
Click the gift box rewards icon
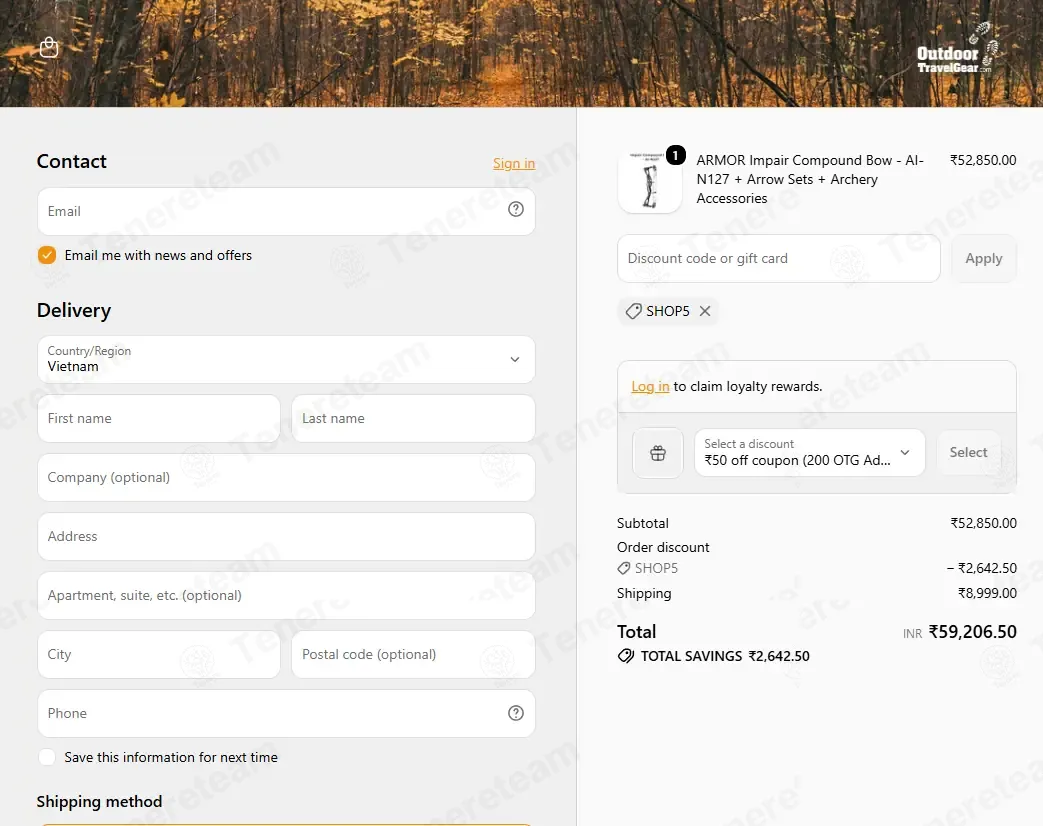[x=658, y=453]
